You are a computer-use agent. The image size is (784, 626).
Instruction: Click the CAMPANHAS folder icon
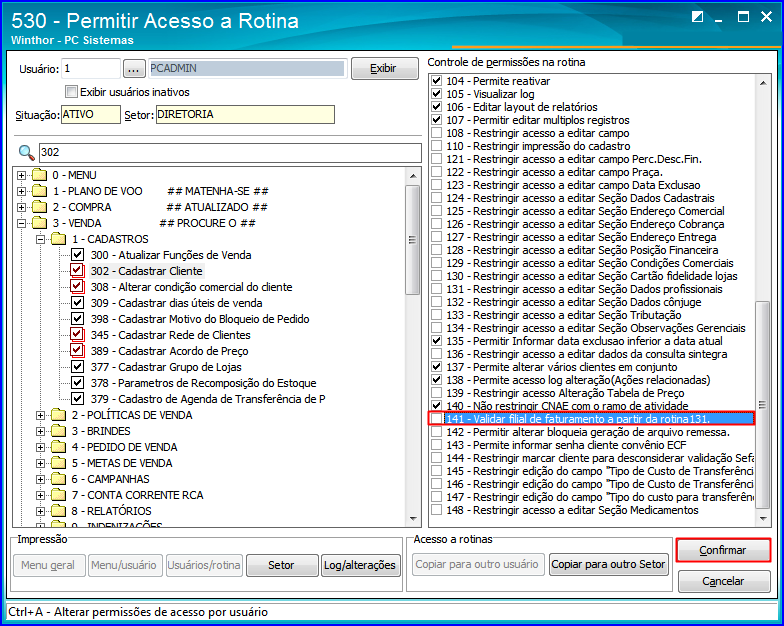pyautogui.click(x=58, y=479)
